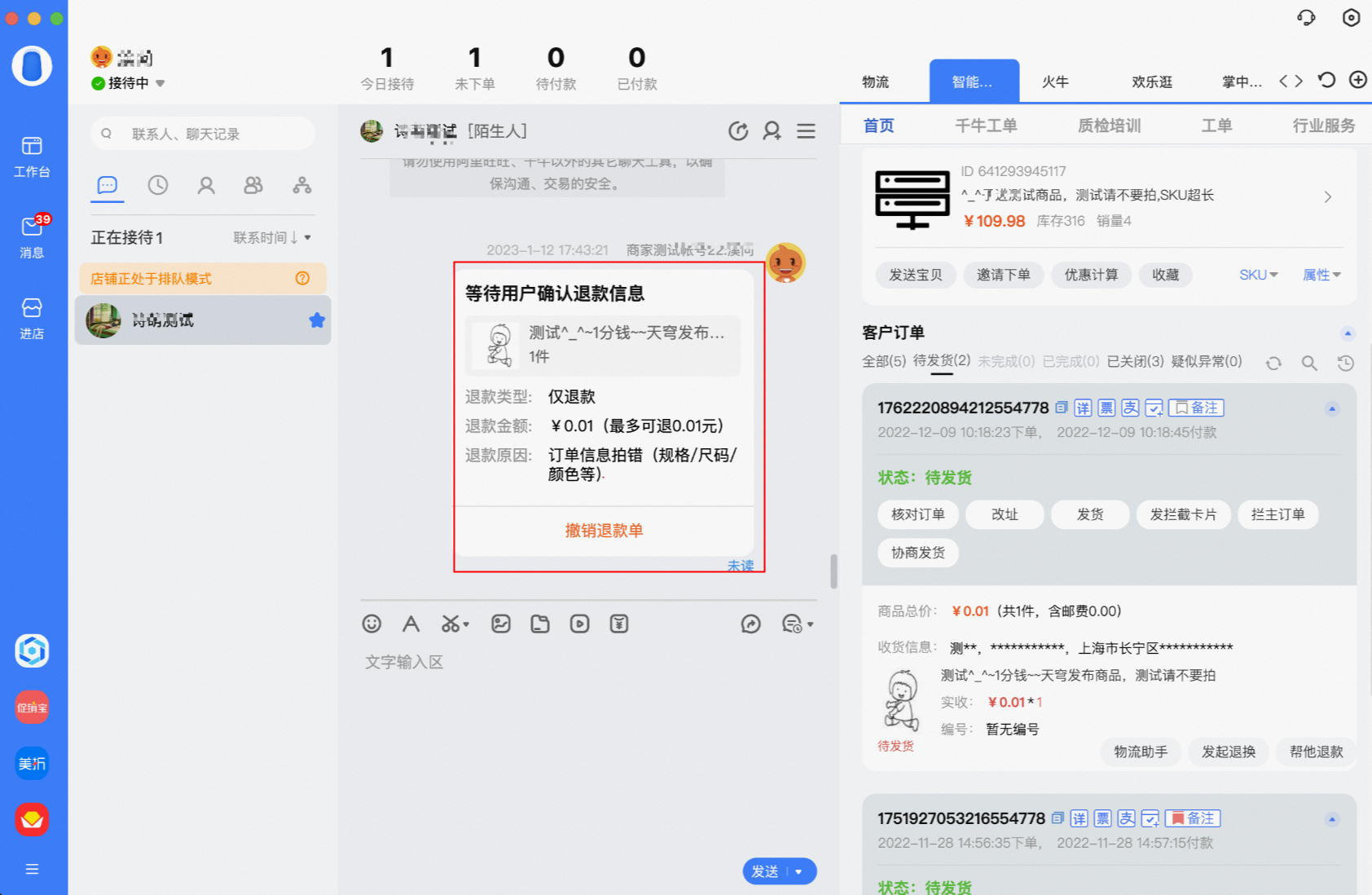Take screenshot with scissors tool
Image resolution: width=1372 pixels, height=895 pixels.
coord(450,624)
